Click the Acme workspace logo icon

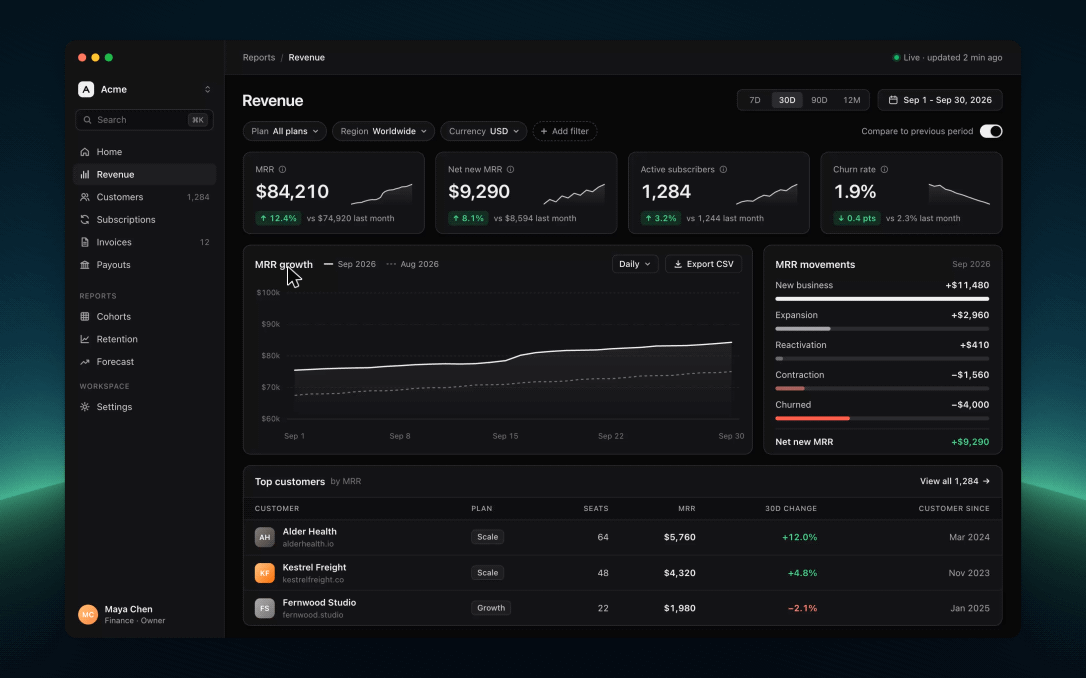coord(86,89)
